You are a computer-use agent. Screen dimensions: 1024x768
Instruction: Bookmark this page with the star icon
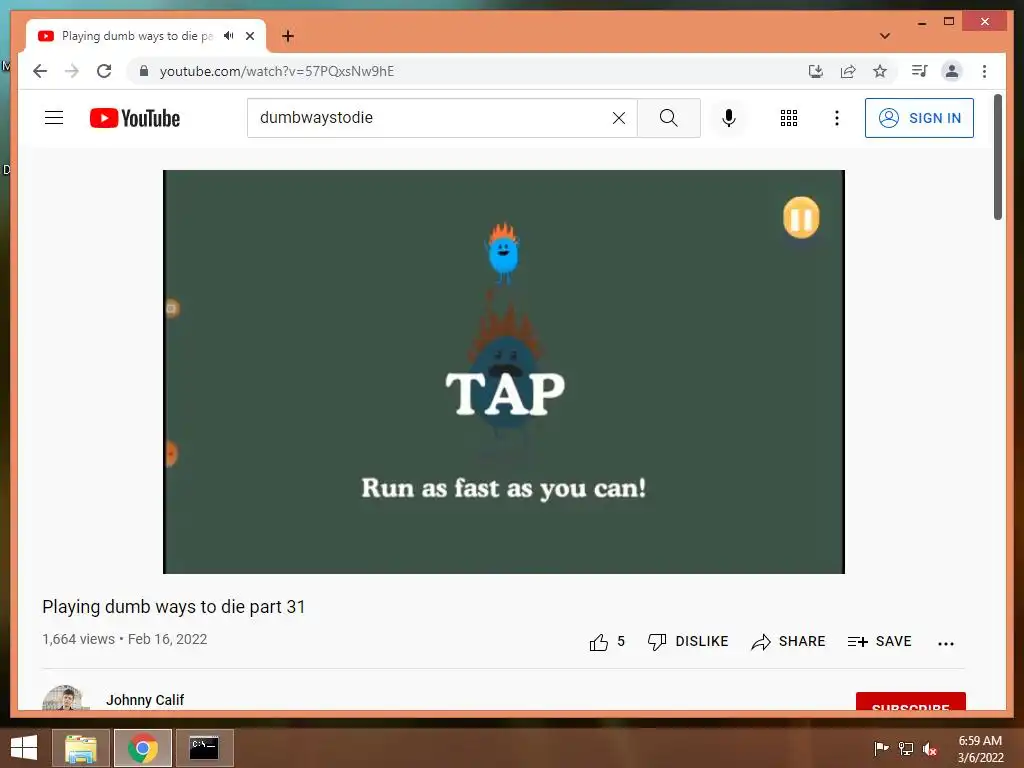tap(880, 71)
